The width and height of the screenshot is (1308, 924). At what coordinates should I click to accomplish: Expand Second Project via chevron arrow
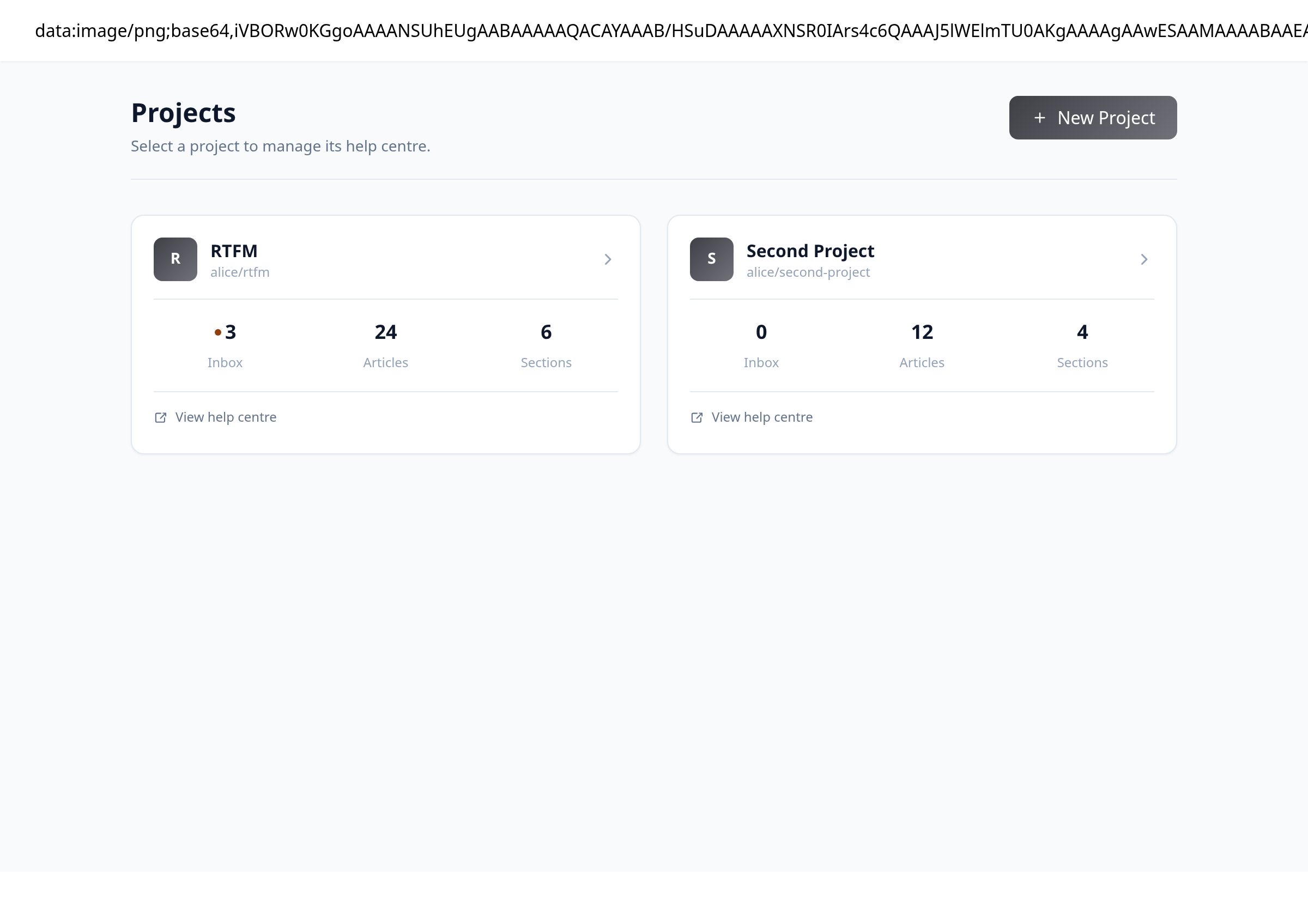click(x=1144, y=260)
